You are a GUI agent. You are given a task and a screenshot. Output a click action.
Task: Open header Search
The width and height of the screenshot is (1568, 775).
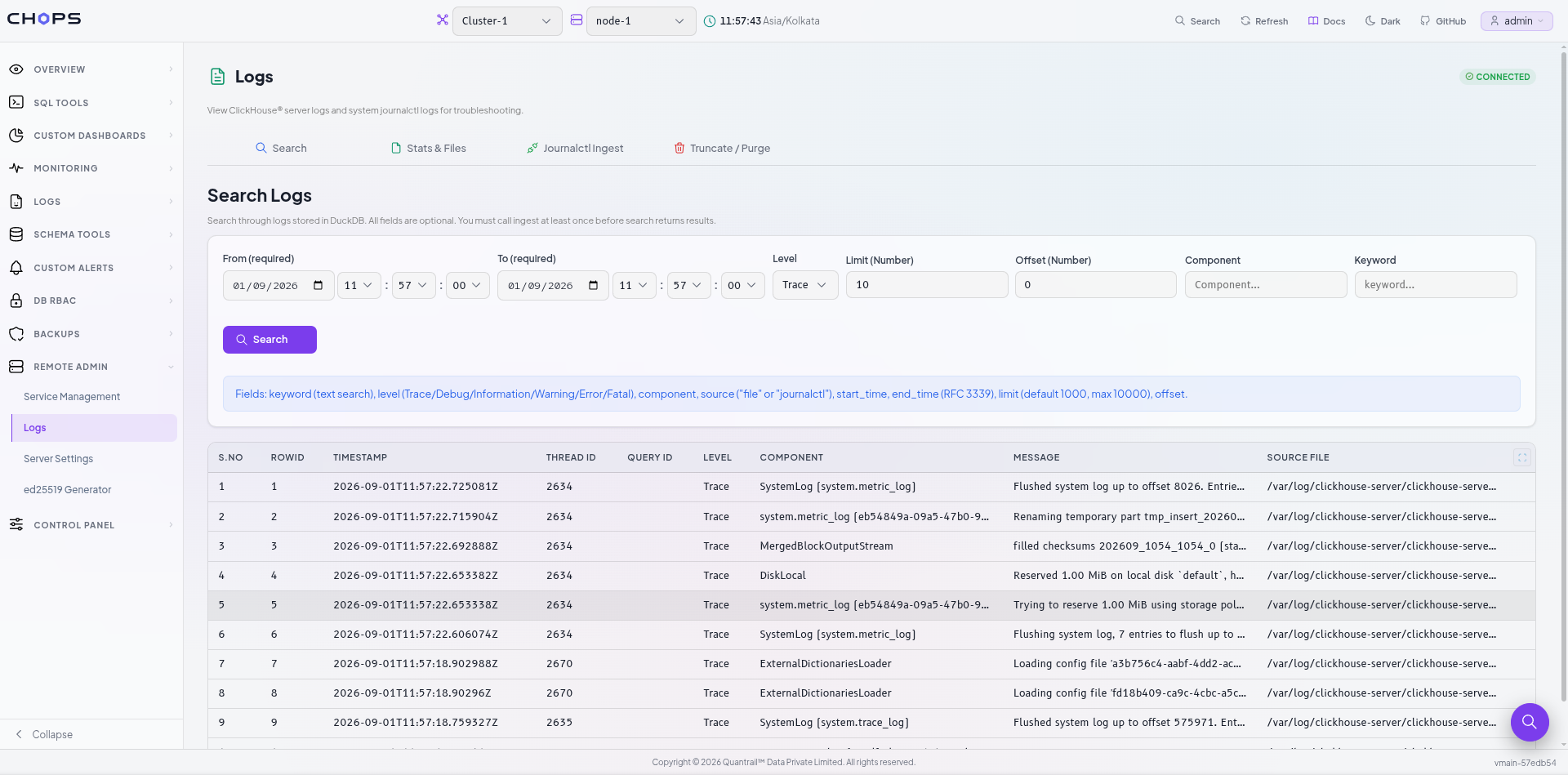[x=1197, y=21]
